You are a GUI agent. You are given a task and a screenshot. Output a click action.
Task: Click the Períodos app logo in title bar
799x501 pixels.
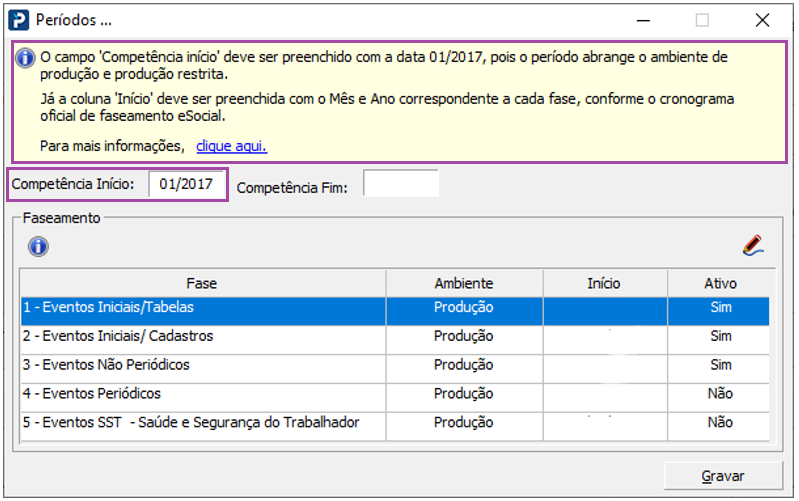pyautogui.click(x=19, y=20)
